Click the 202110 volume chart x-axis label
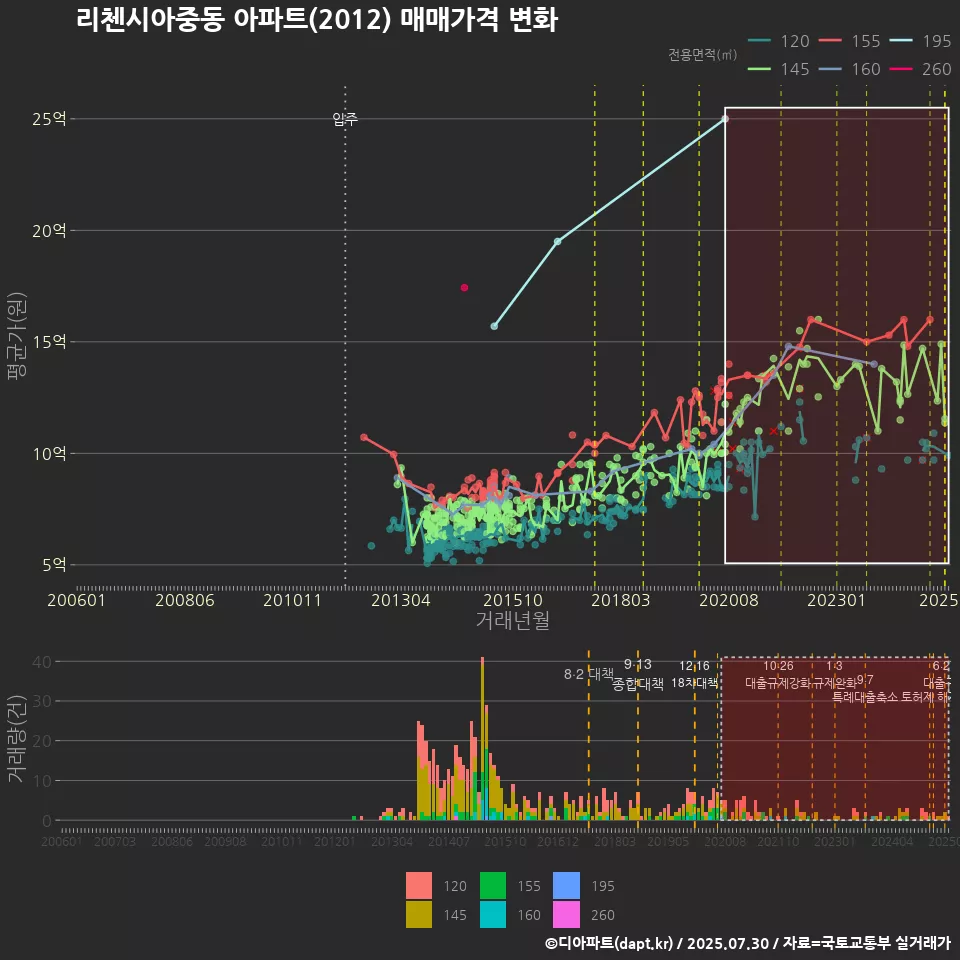The width and height of the screenshot is (960, 960). pyautogui.click(x=778, y=842)
